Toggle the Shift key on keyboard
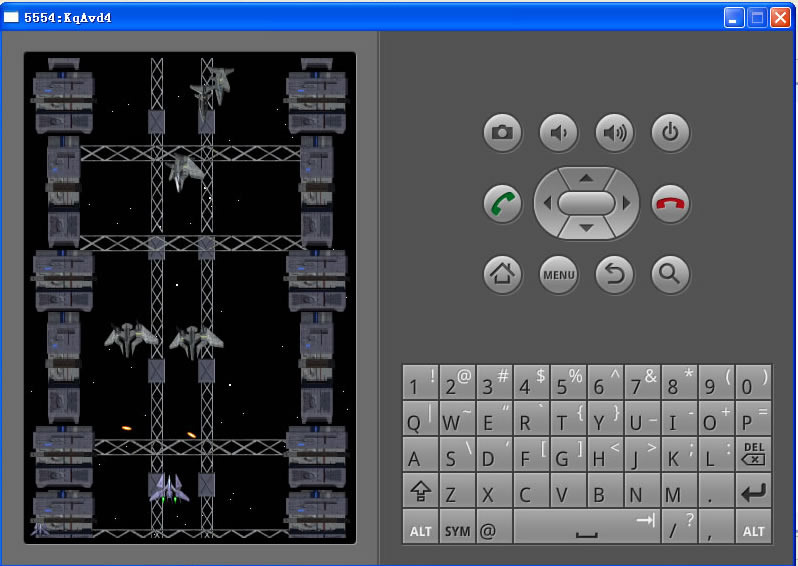The image size is (798, 566). (420, 491)
